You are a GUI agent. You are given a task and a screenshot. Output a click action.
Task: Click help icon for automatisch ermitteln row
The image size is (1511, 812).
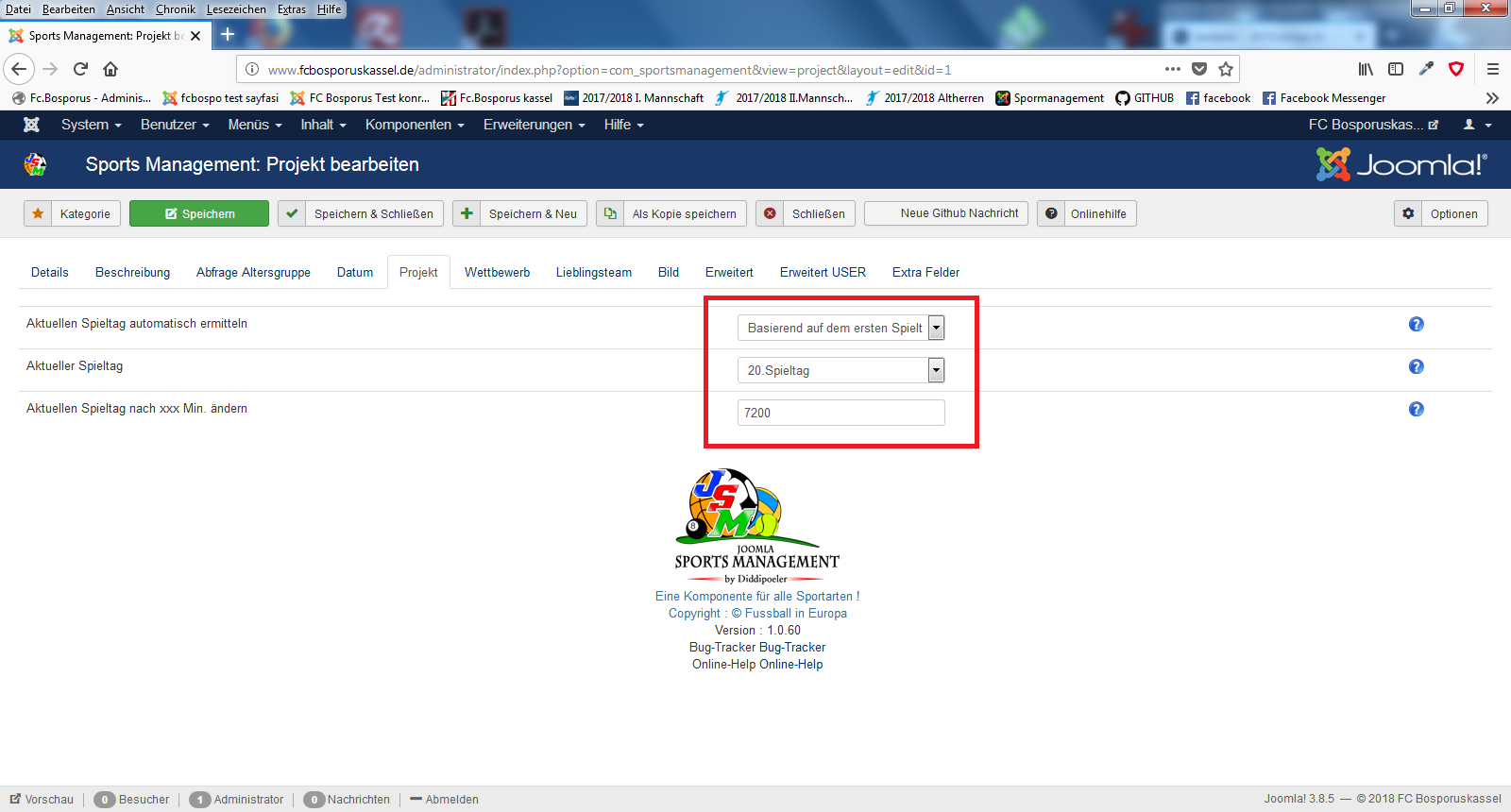pyautogui.click(x=1416, y=324)
